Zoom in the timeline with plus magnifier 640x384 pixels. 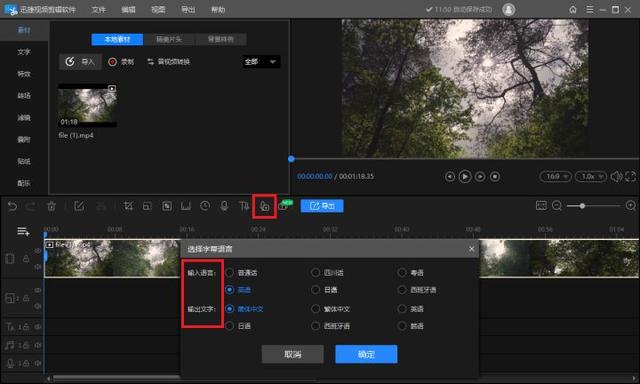point(630,206)
